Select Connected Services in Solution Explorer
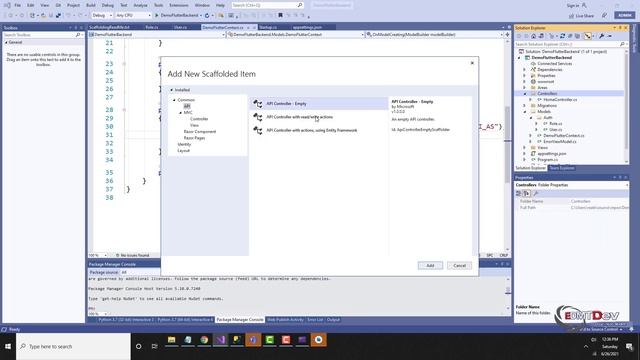The height and width of the screenshot is (360, 640). pyautogui.click(x=554, y=64)
